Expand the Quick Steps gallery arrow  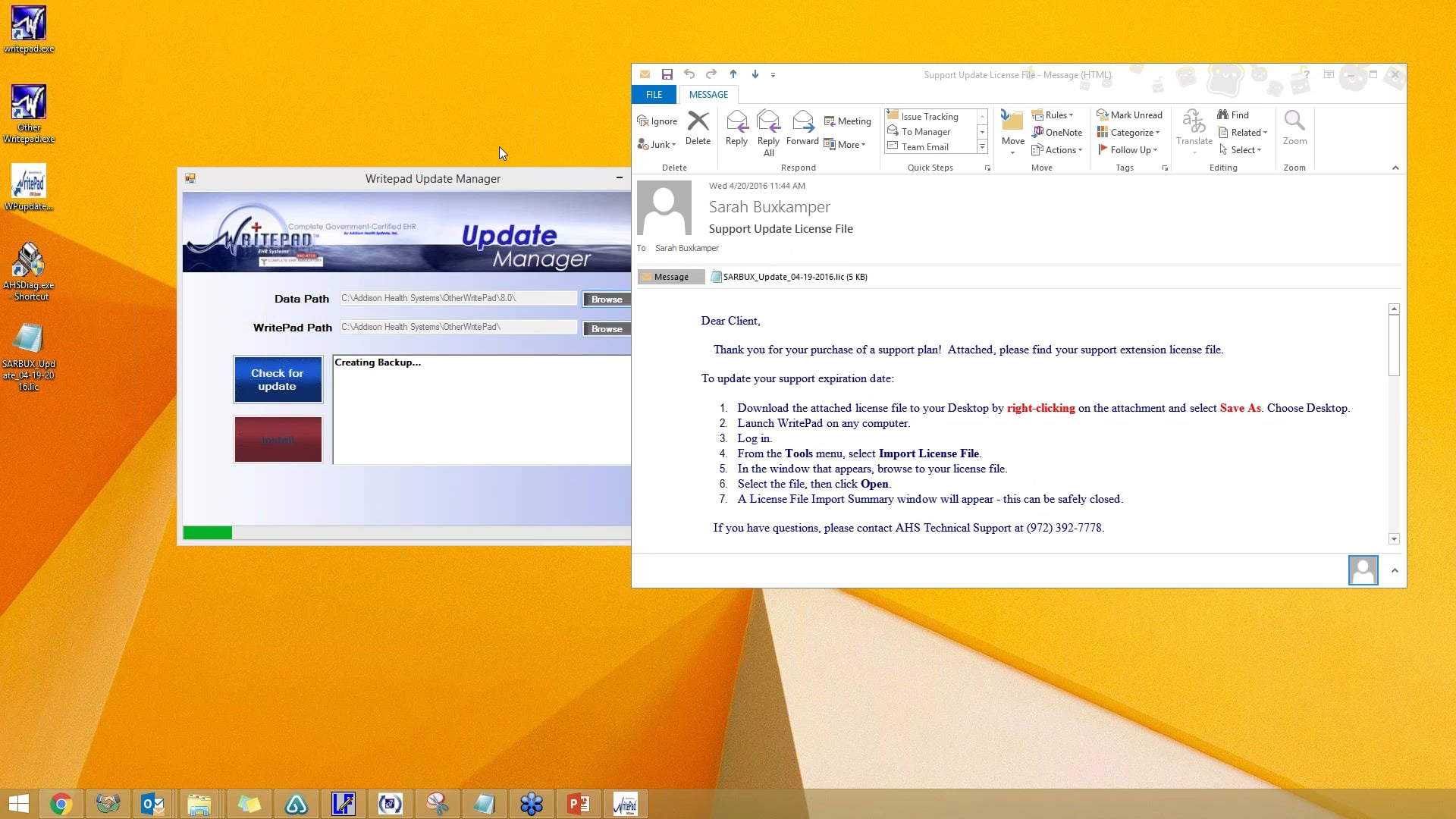click(x=982, y=147)
